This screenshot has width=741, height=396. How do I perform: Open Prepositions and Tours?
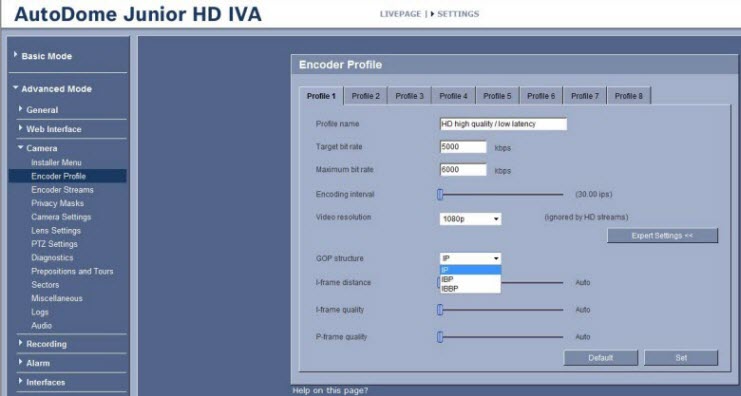coord(72,271)
